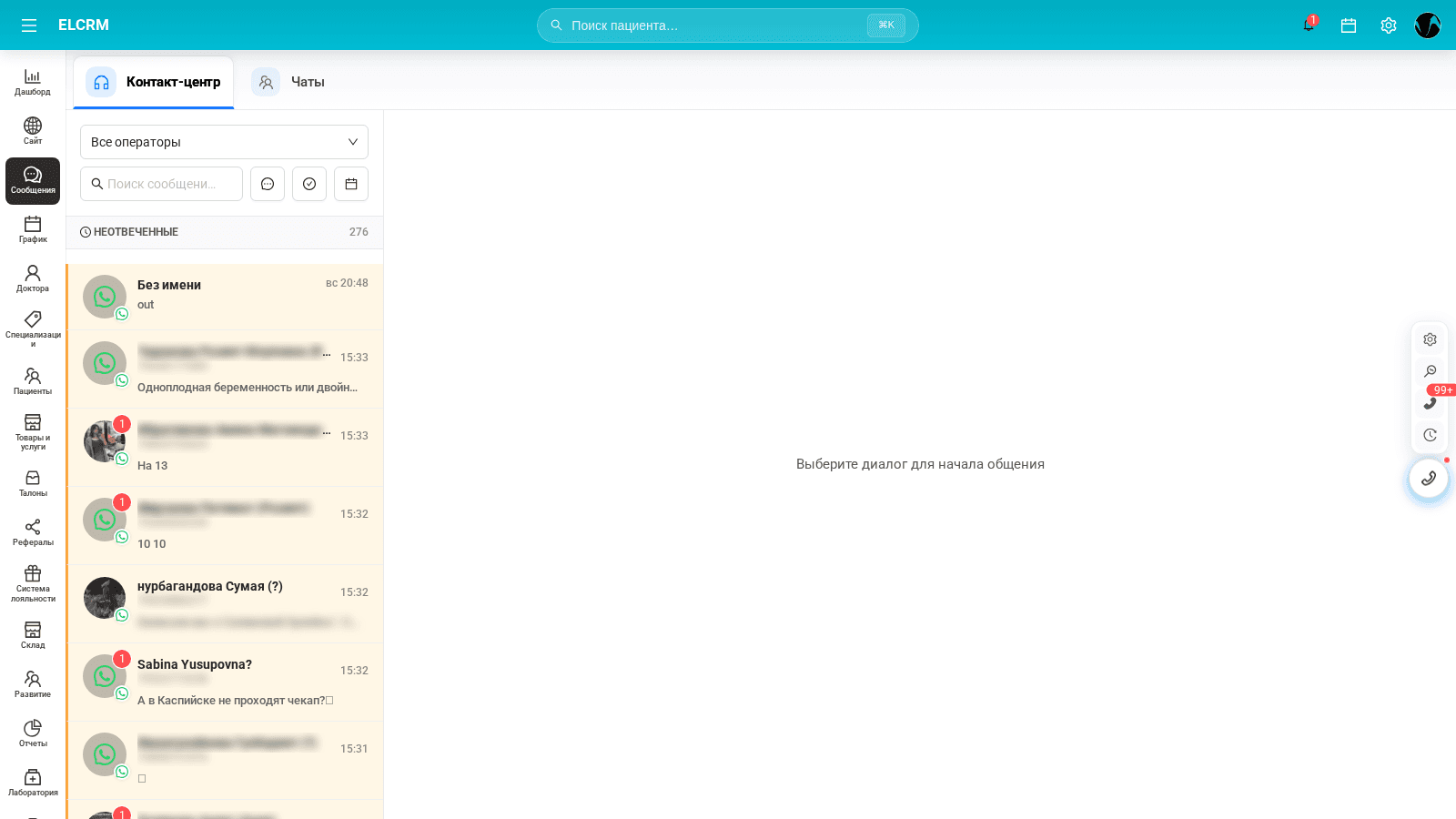The image size is (1456, 819).
Task: Open chat about Одноплодная беременность
Action: pyautogui.click(x=225, y=369)
